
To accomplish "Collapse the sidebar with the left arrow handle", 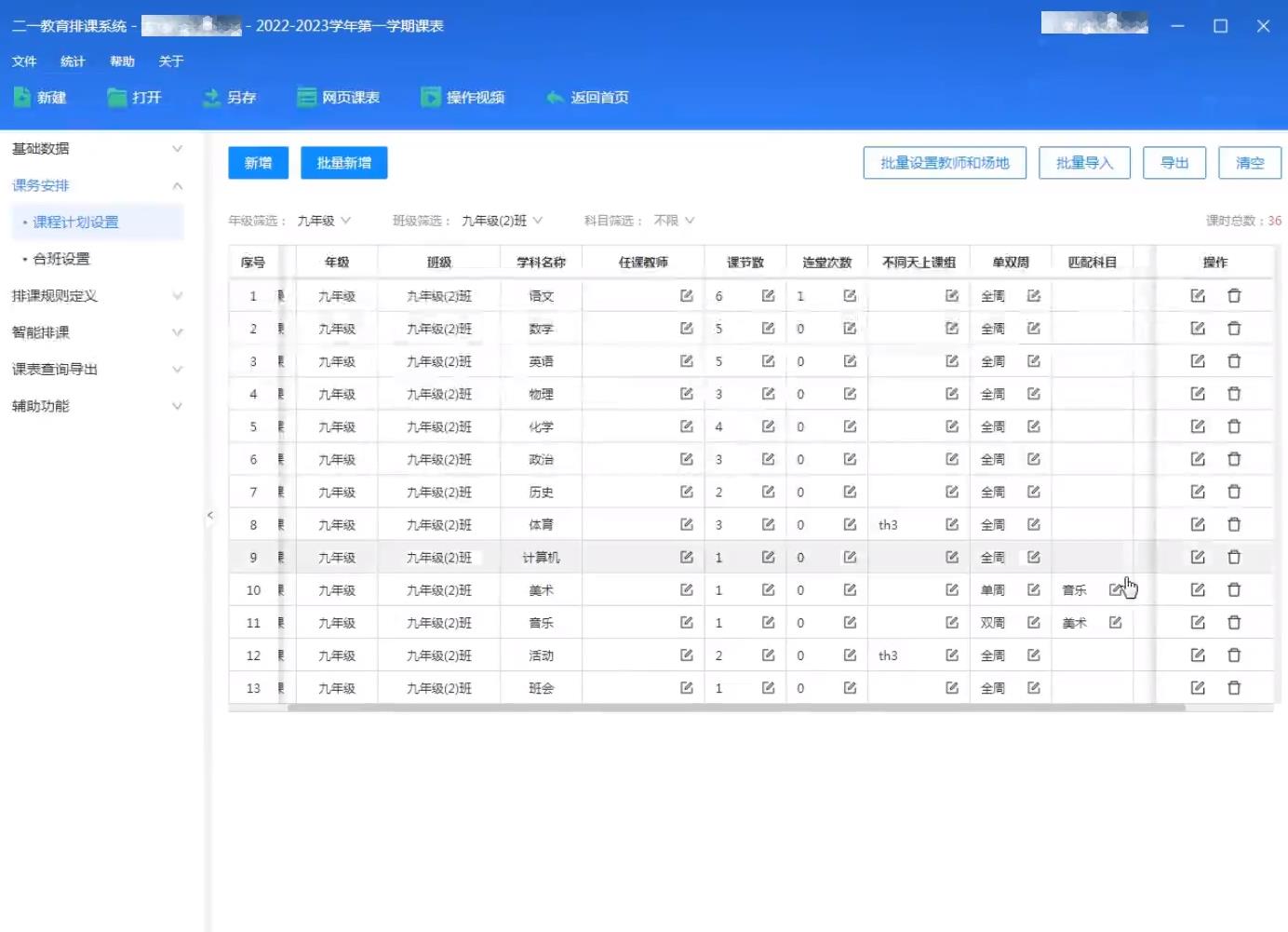I will [x=210, y=515].
